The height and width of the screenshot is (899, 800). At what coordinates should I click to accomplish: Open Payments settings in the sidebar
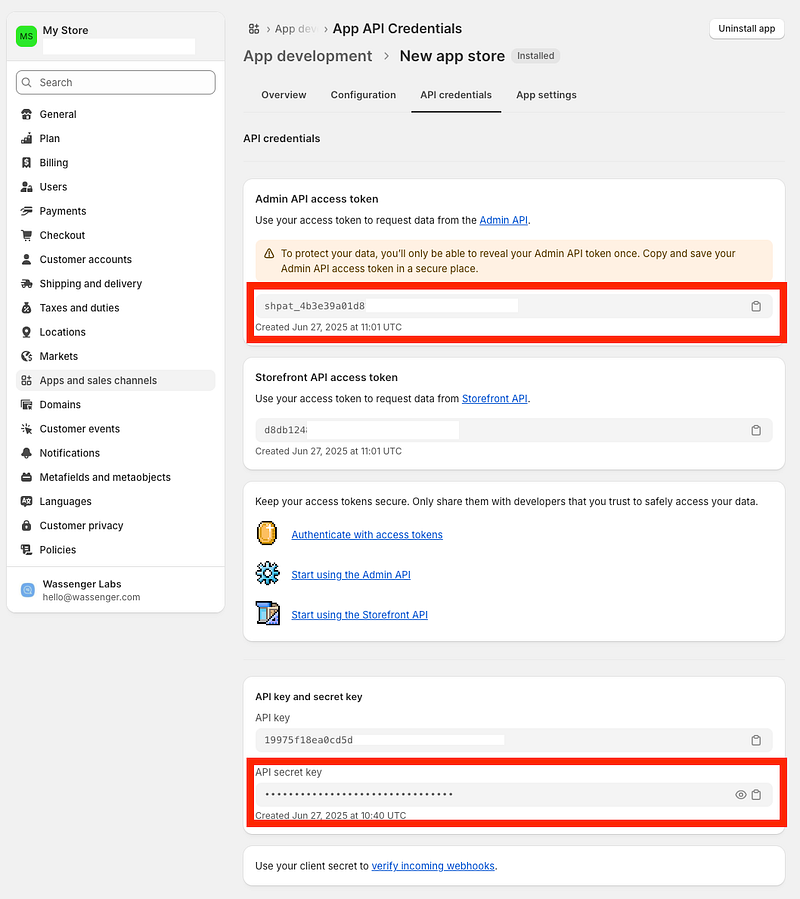coord(63,211)
